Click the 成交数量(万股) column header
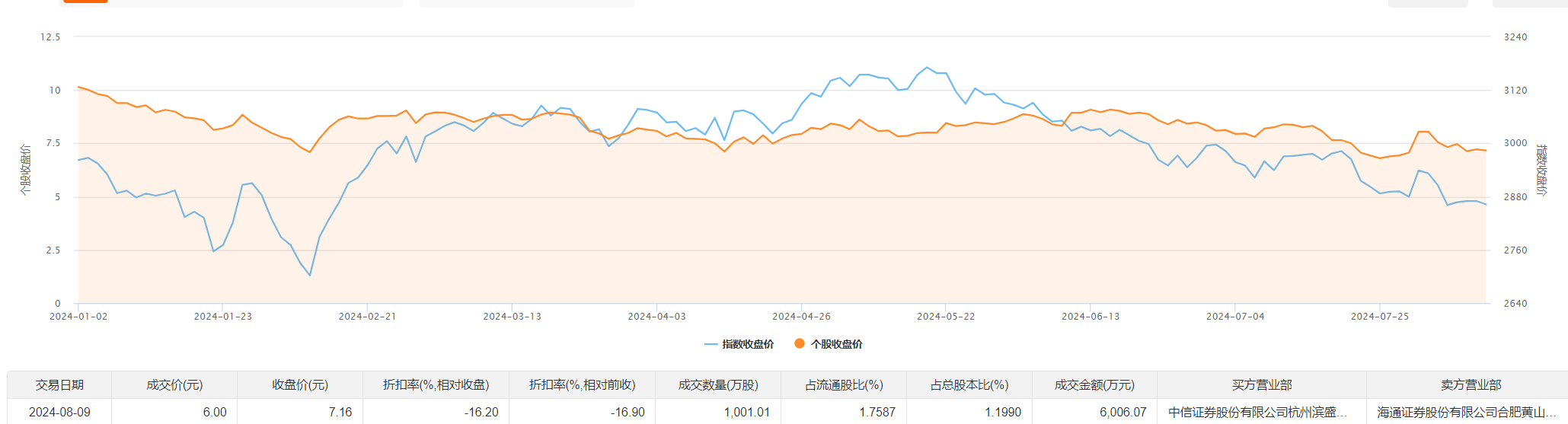The image size is (1568, 424). [x=718, y=385]
